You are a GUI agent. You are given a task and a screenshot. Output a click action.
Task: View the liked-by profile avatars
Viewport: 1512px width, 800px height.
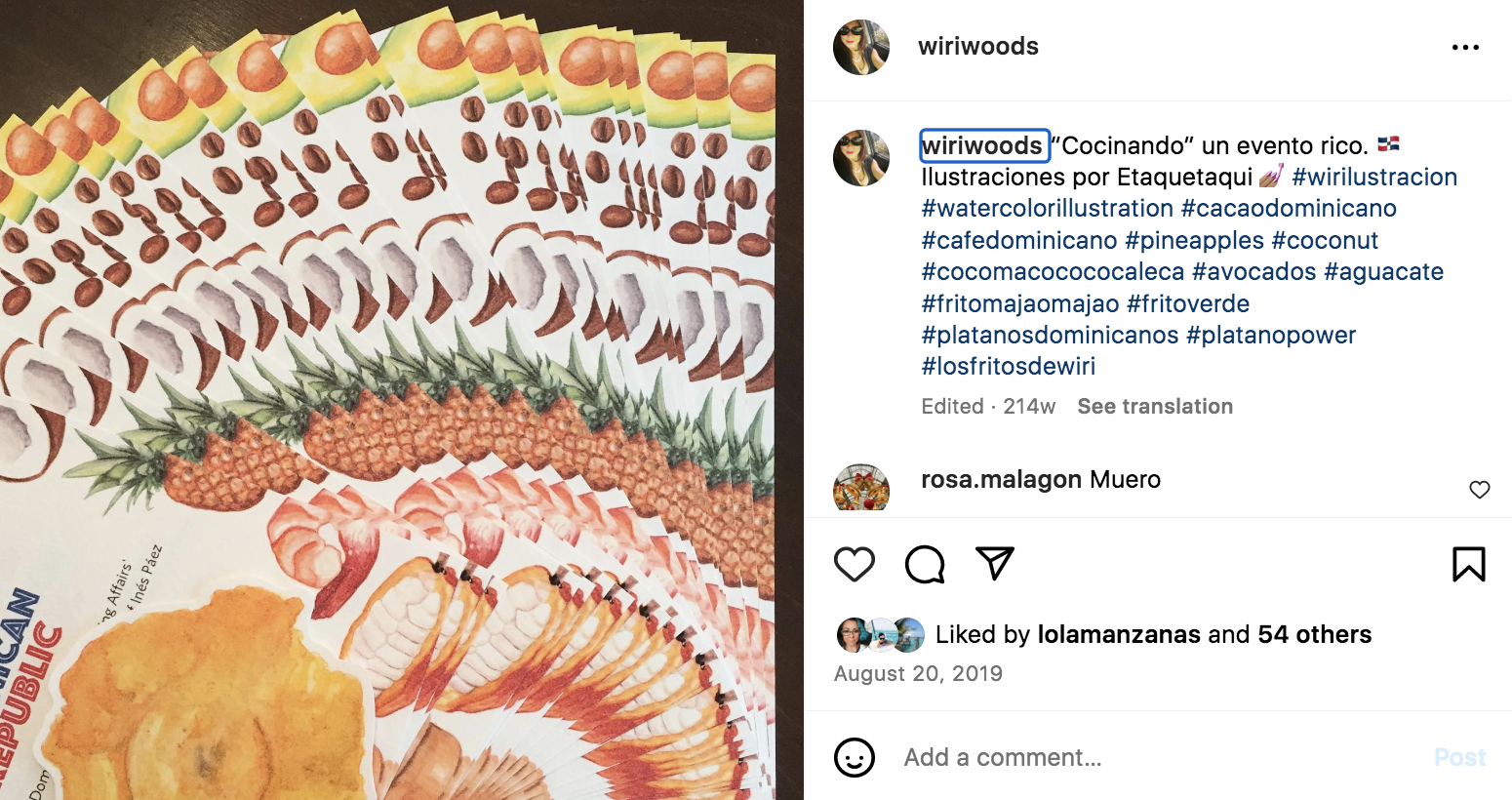point(881,635)
